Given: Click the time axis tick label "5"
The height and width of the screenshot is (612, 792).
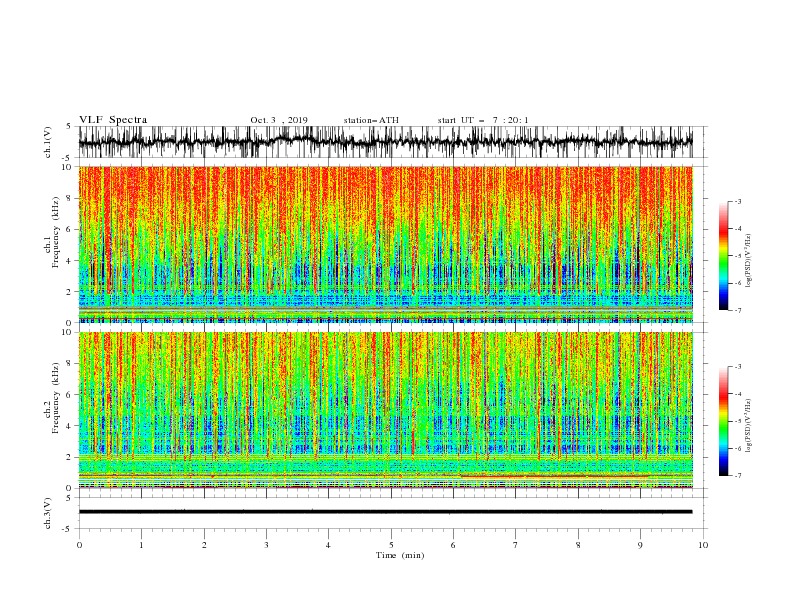Looking at the screenshot, I should click(391, 545).
